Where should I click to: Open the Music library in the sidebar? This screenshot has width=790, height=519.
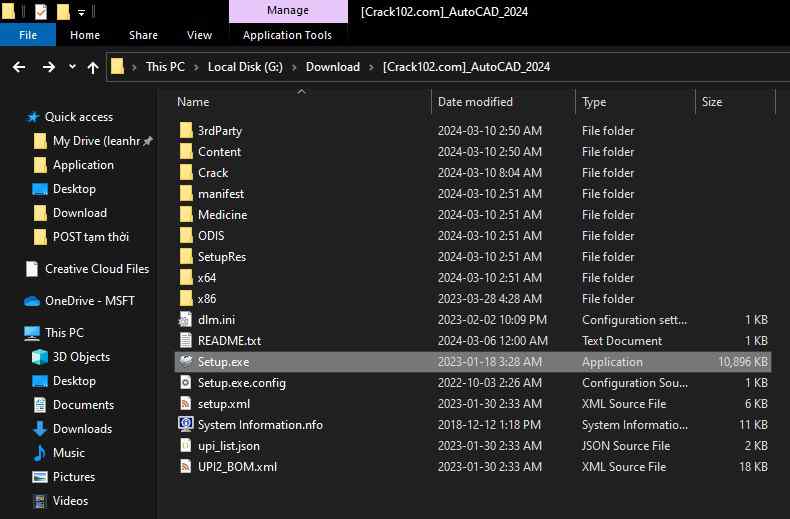coord(68,453)
